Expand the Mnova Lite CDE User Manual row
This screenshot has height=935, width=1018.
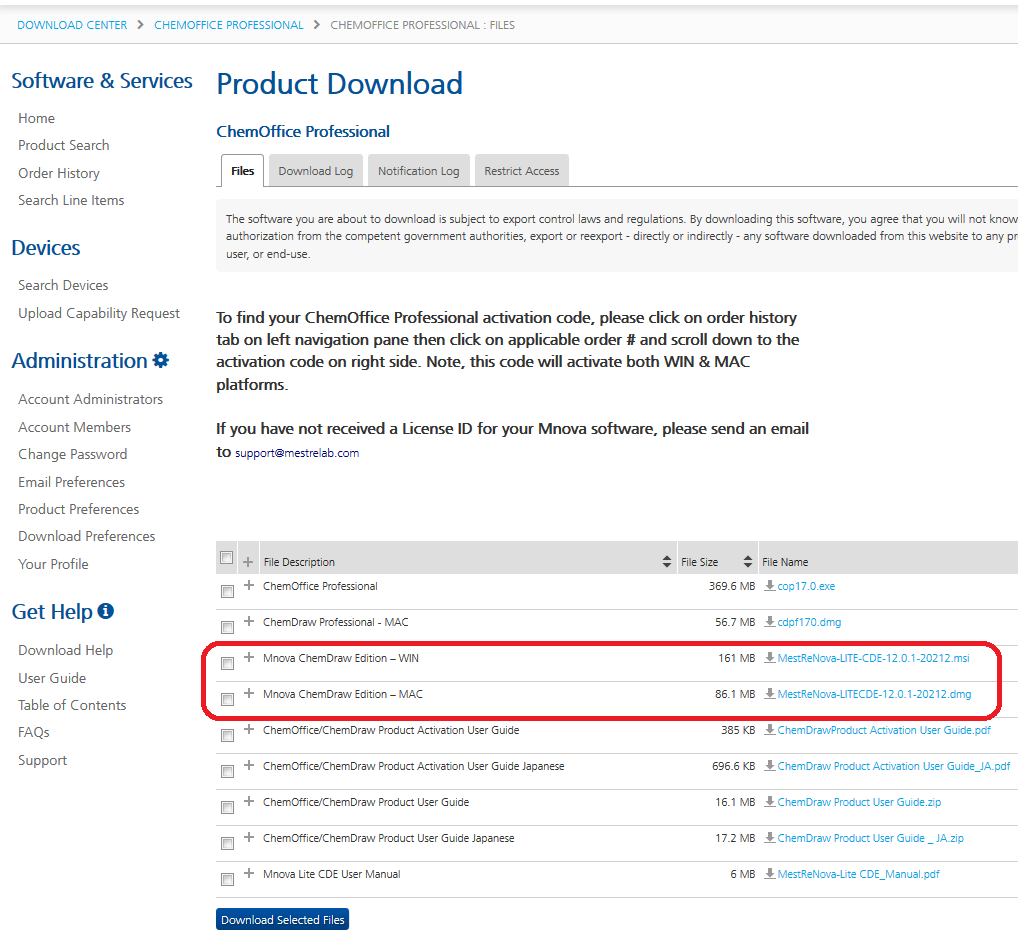(249, 873)
